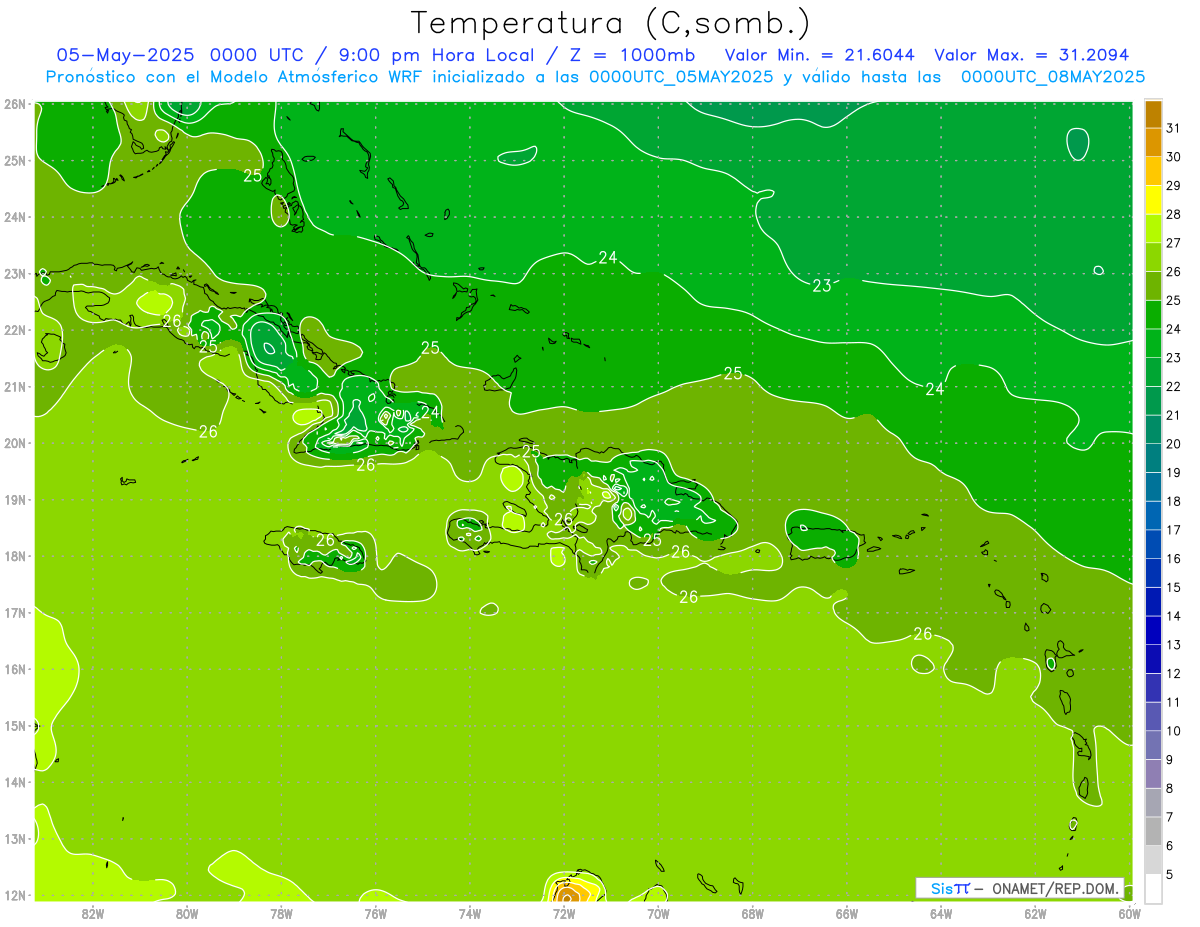
Task: Click the color scale label '10'
Action: [1173, 731]
